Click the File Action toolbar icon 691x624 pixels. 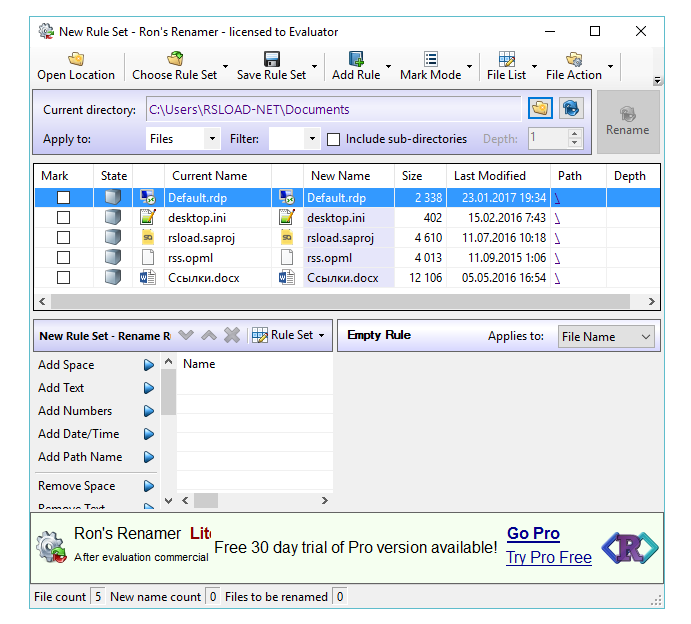574,59
